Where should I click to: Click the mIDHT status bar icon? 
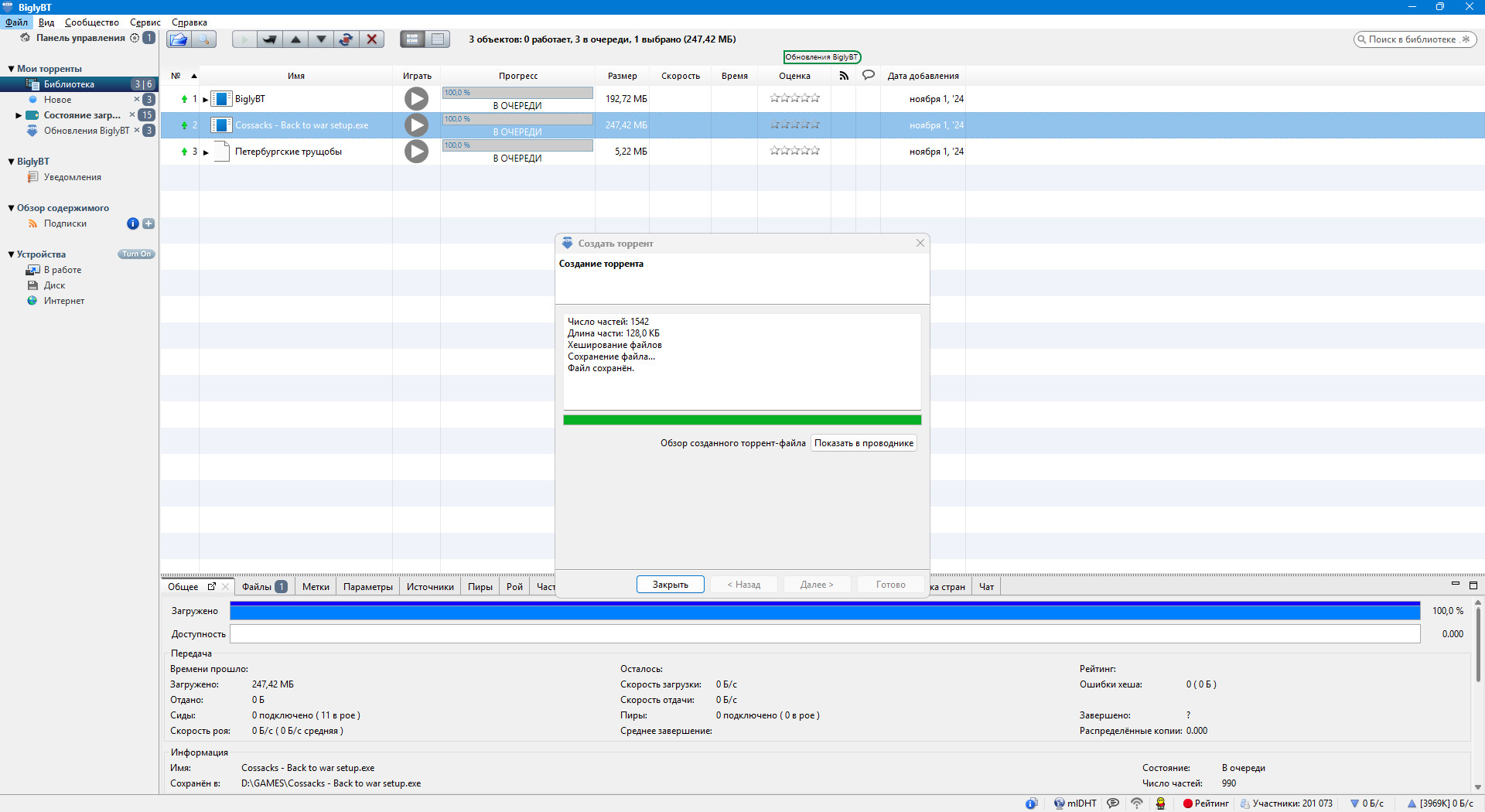[x=1075, y=803]
